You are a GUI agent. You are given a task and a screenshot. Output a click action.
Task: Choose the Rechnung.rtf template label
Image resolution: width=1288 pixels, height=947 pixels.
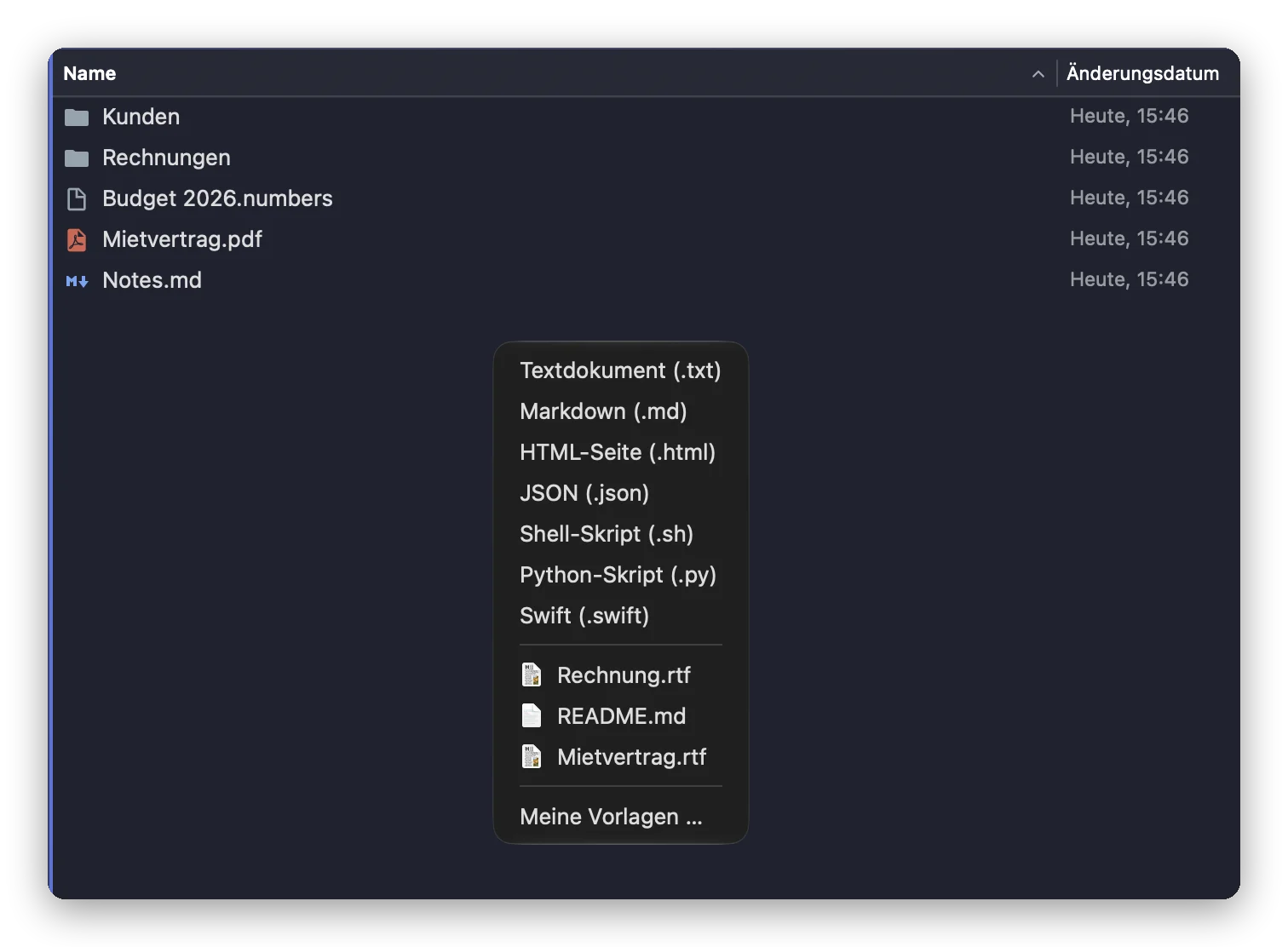coord(624,675)
